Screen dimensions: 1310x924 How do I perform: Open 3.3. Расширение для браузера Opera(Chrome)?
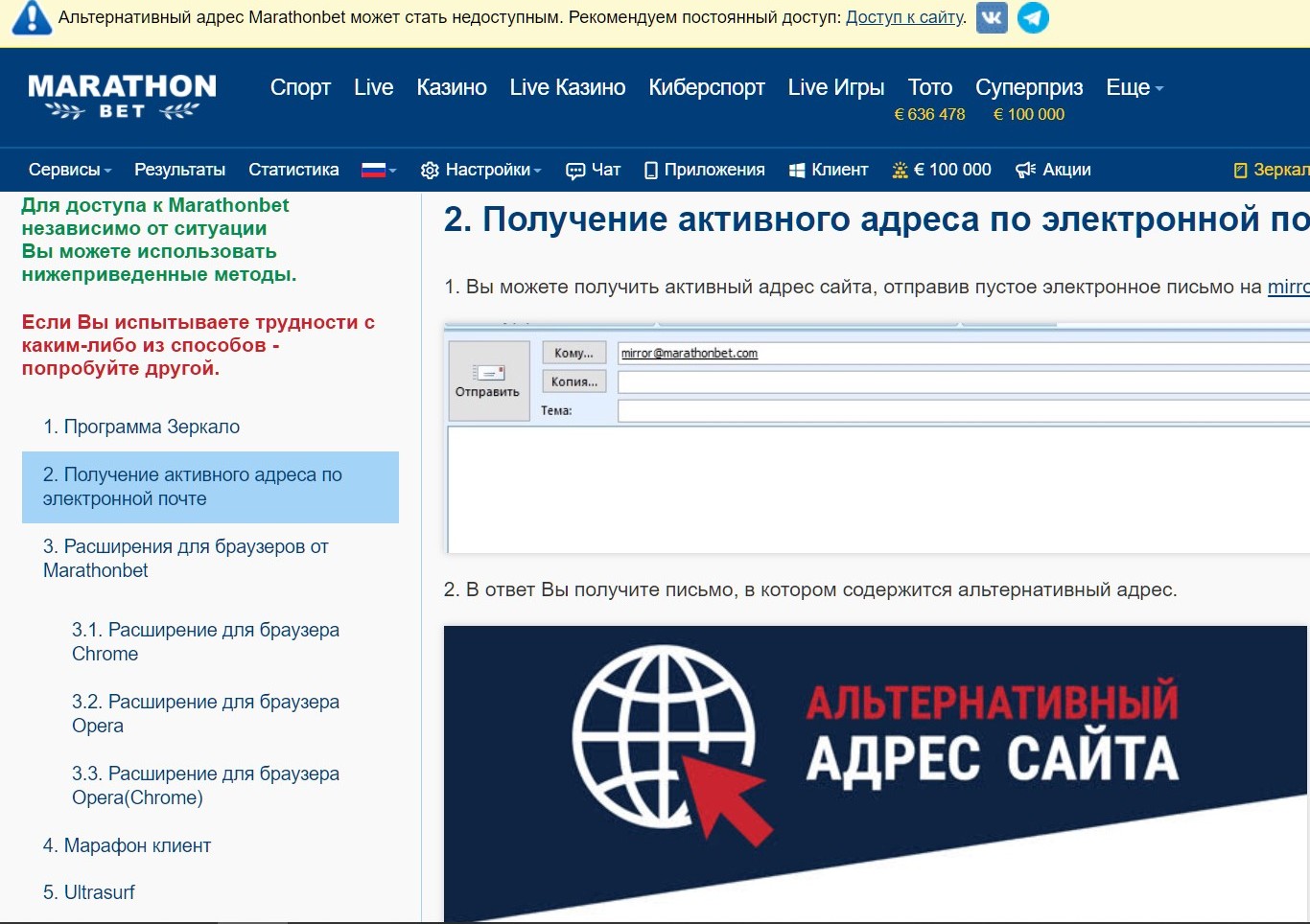(x=205, y=785)
